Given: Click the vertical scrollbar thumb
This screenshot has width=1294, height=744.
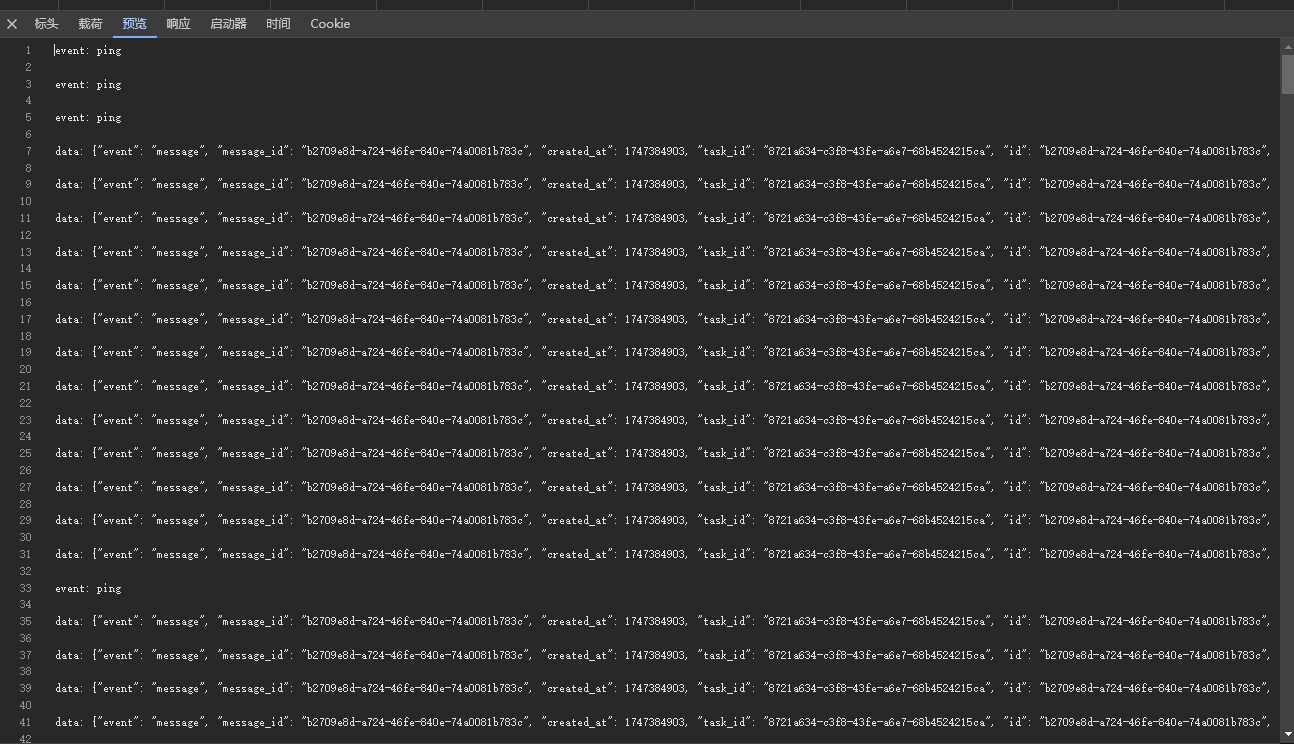Looking at the screenshot, I should pyautogui.click(x=1287, y=74).
